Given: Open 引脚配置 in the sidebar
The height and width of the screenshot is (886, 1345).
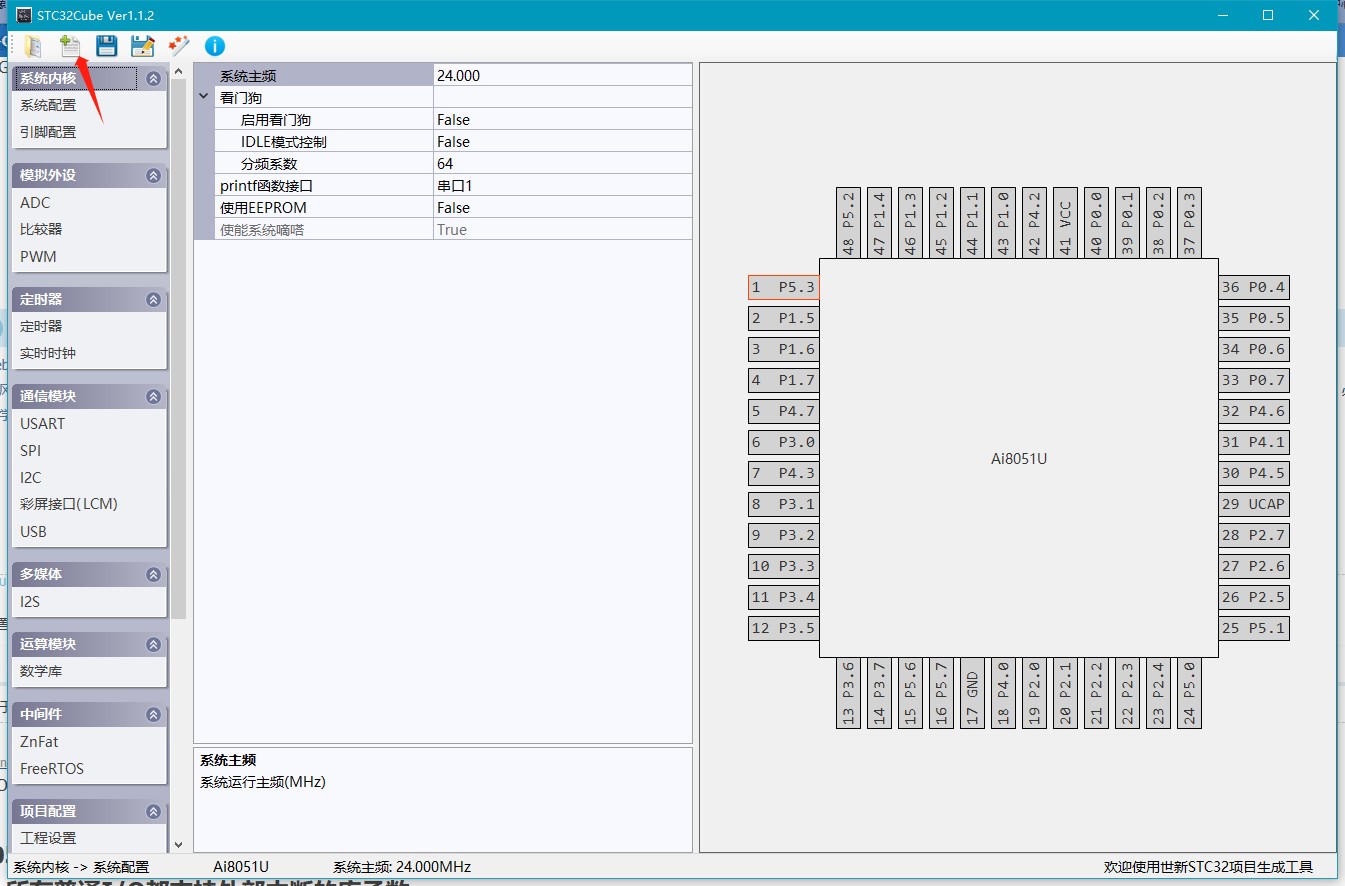Looking at the screenshot, I should point(48,132).
